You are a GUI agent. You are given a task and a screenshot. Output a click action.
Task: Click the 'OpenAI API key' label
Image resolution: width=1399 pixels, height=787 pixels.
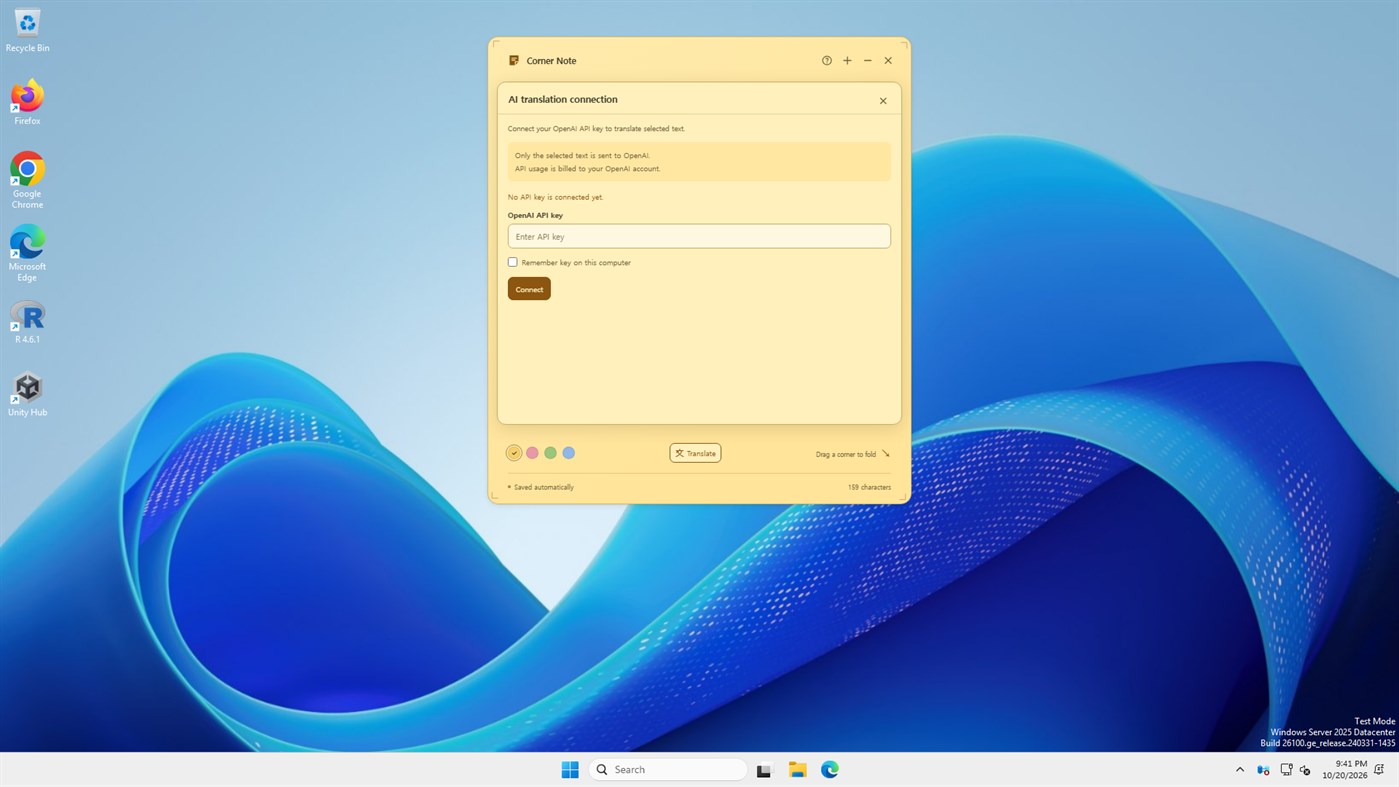(x=535, y=215)
